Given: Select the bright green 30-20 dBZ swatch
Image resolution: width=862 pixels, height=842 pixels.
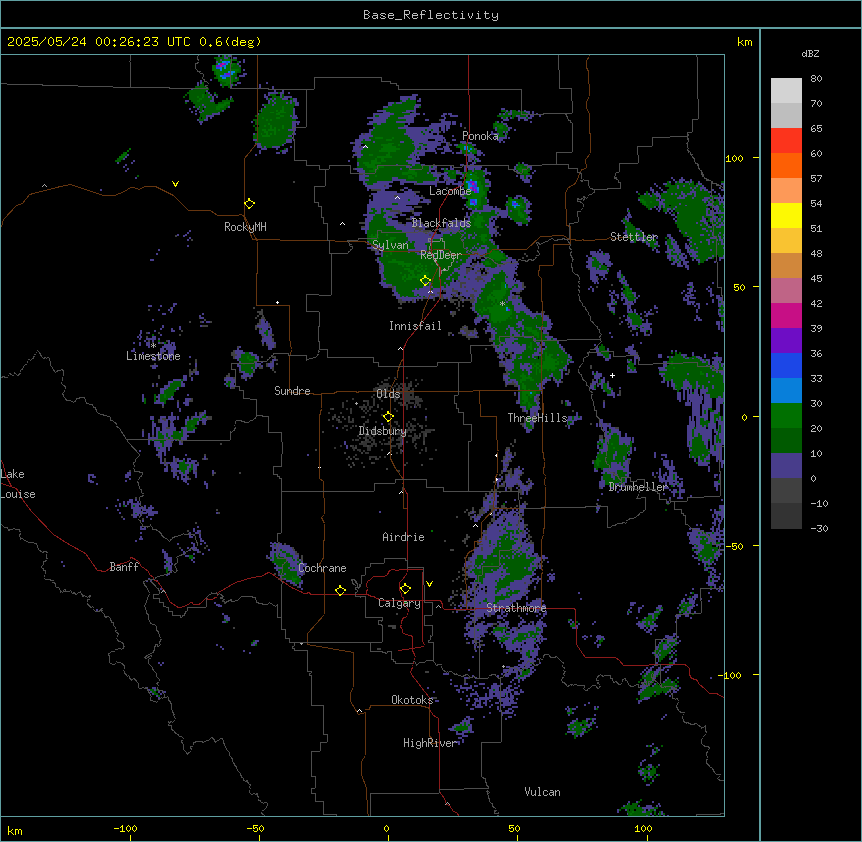Looking at the screenshot, I should (x=786, y=416).
